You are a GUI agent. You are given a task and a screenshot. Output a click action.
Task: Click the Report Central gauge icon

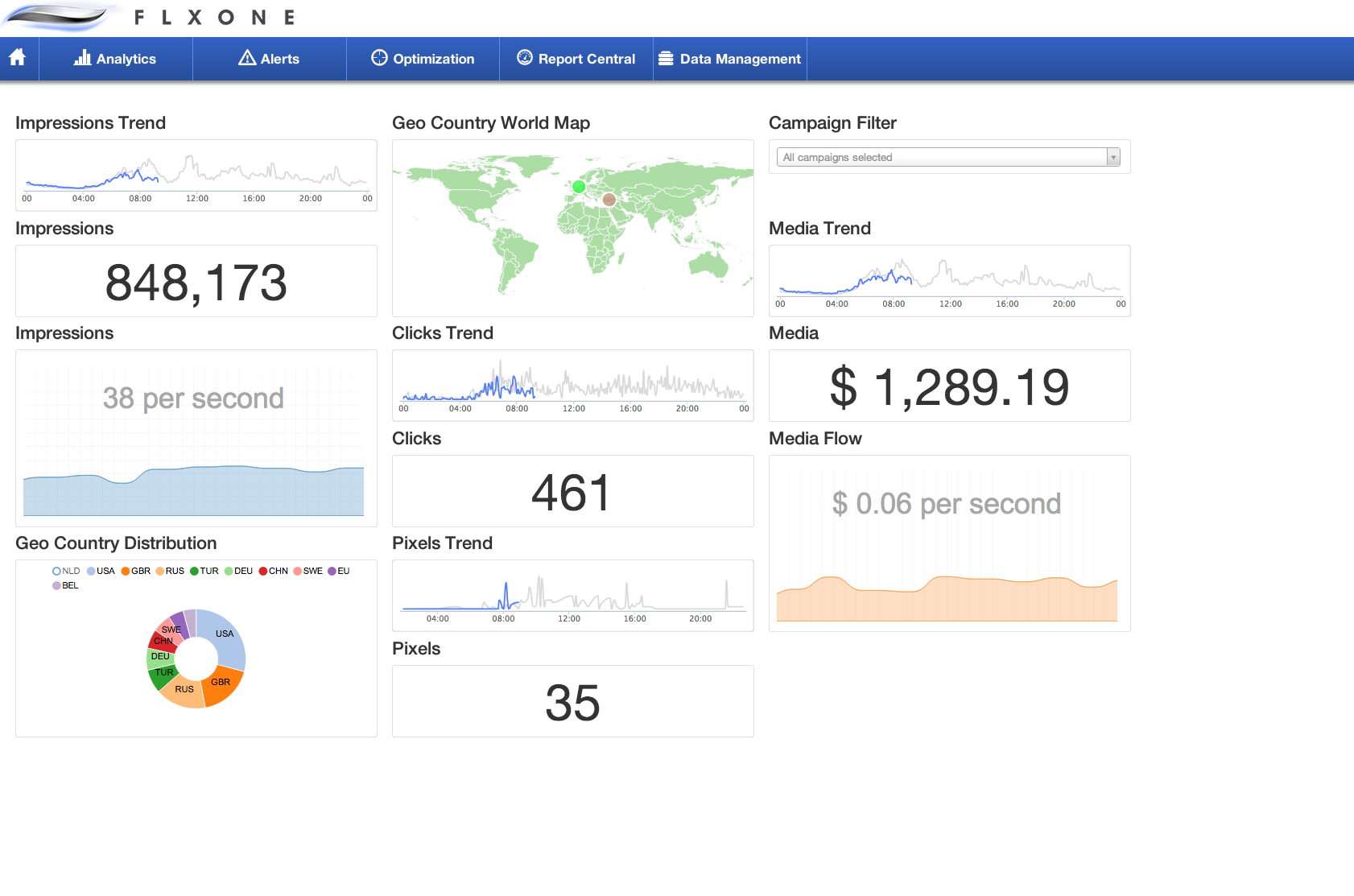click(525, 58)
